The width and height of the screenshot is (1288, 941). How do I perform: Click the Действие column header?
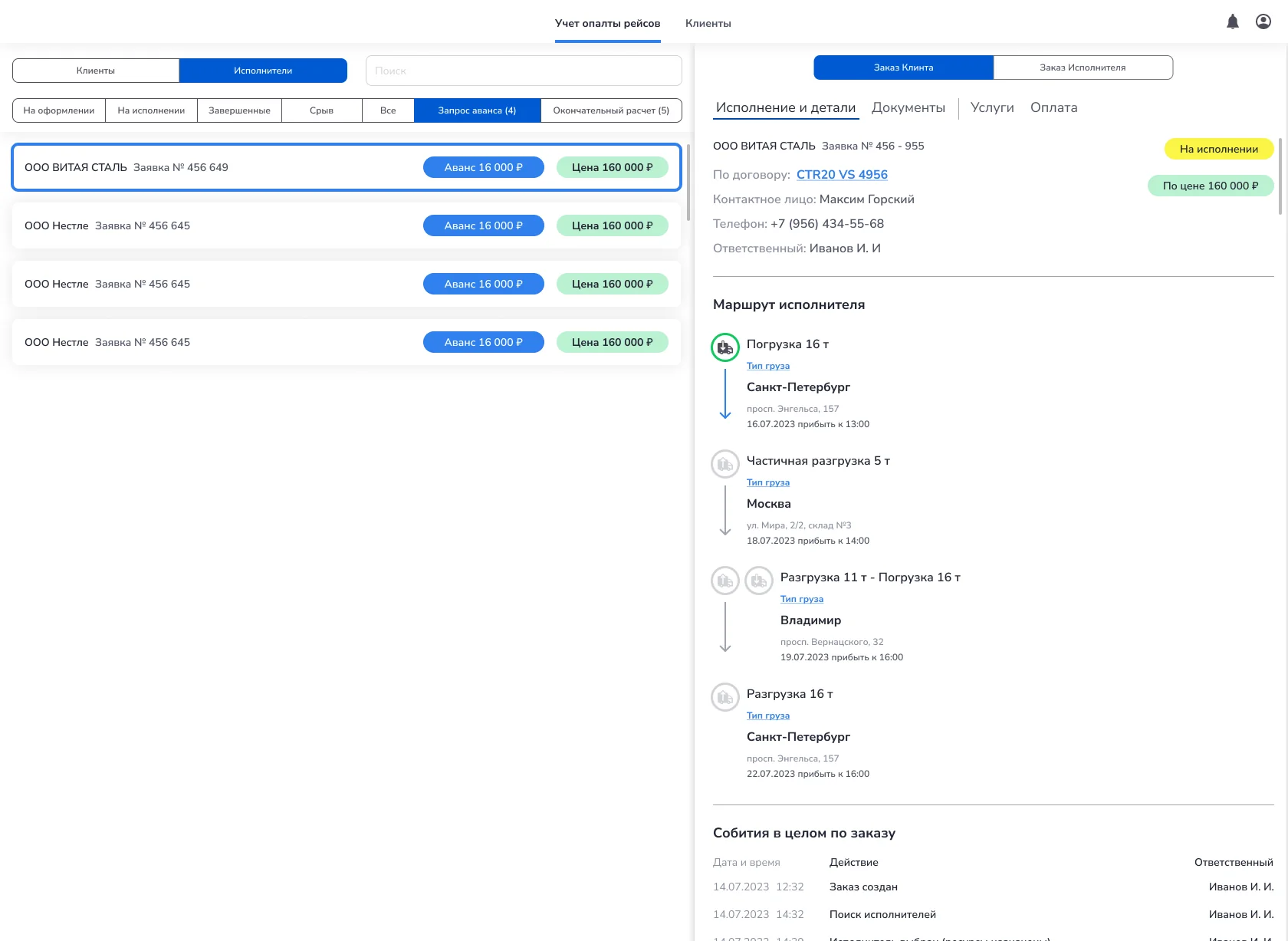pos(854,862)
